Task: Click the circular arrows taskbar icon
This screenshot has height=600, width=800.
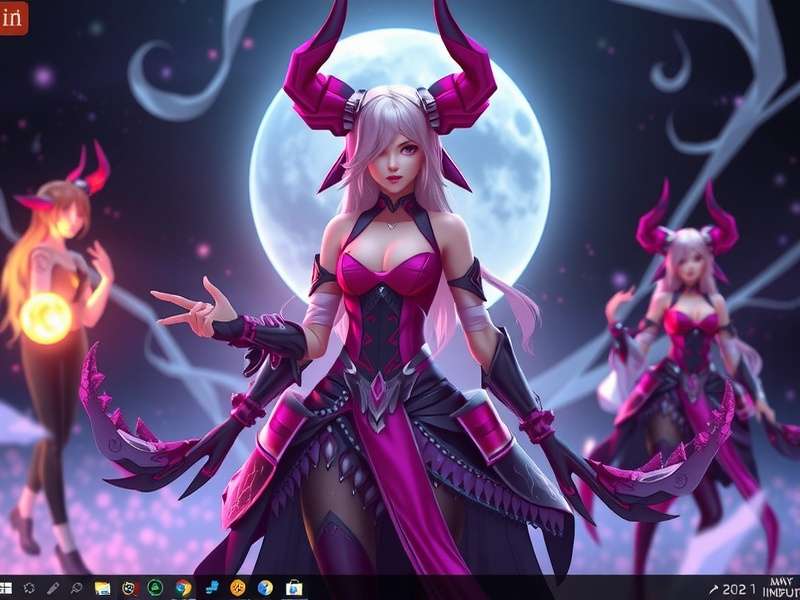Action: (29, 588)
